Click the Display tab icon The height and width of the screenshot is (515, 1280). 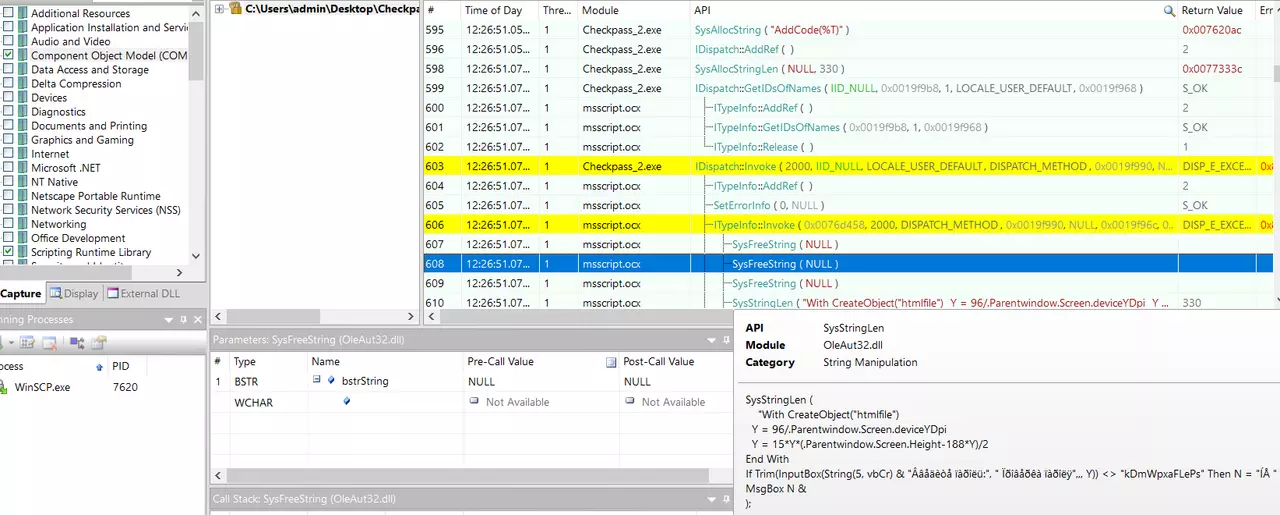click(x=56, y=293)
